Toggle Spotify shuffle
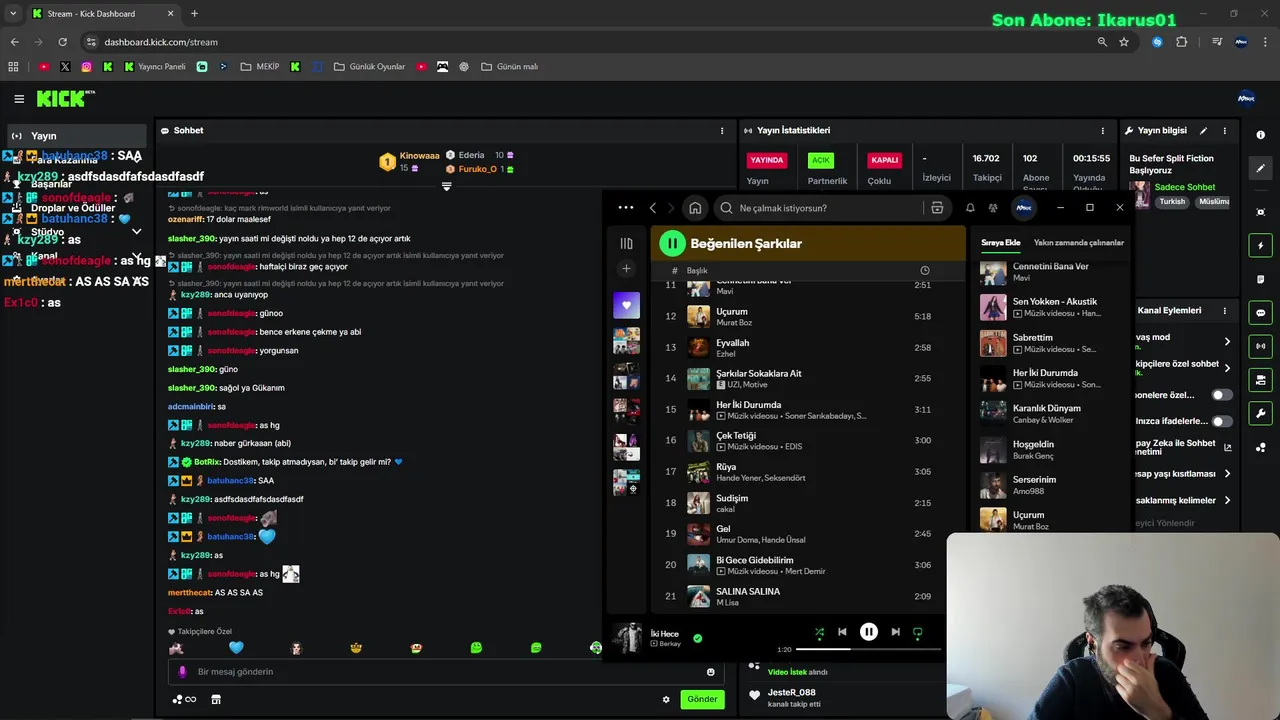The height and width of the screenshot is (720, 1280). [x=819, y=632]
